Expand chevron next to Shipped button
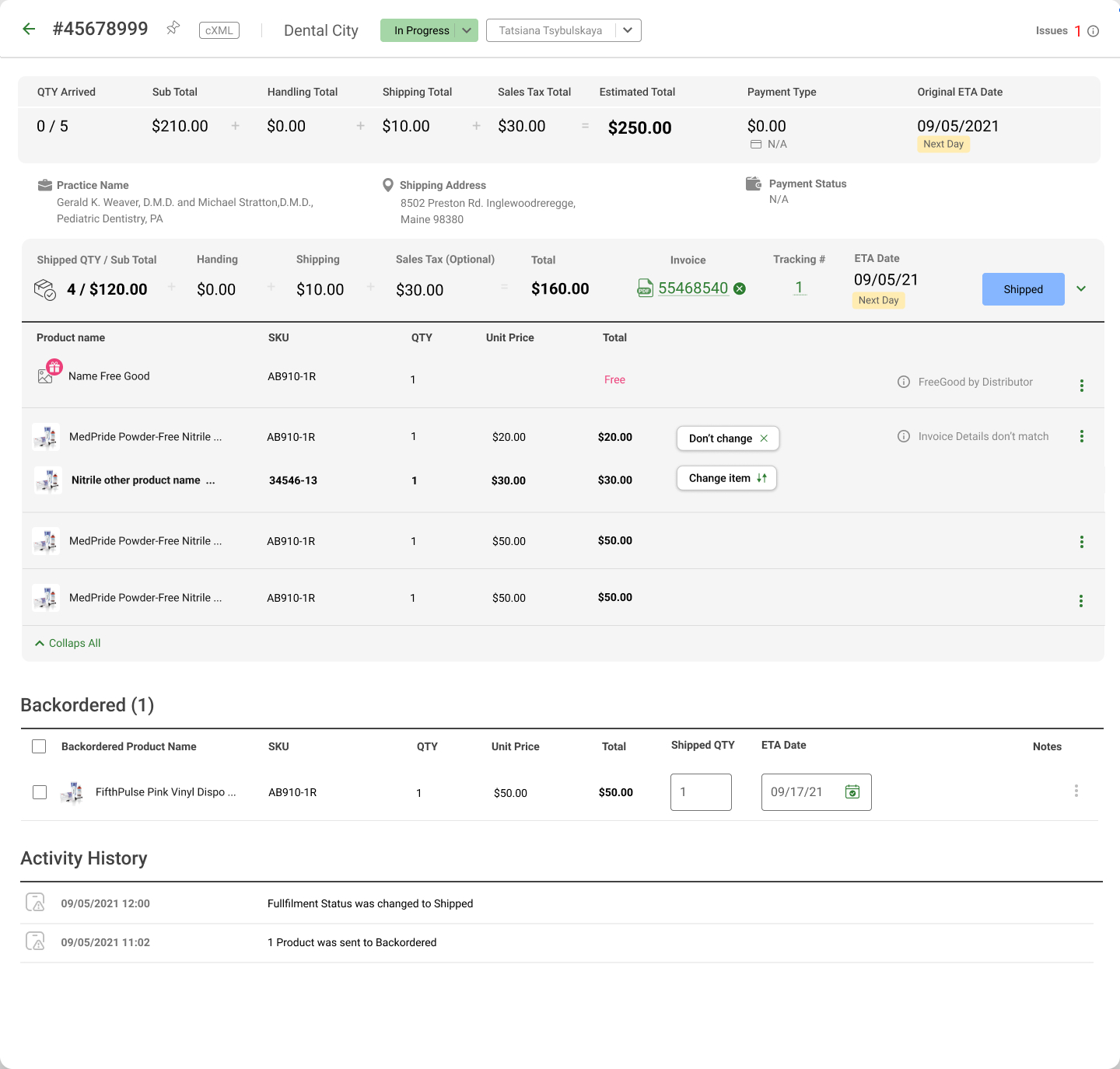Image resolution: width=1120 pixels, height=1069 pixels. pos(1081,288)
